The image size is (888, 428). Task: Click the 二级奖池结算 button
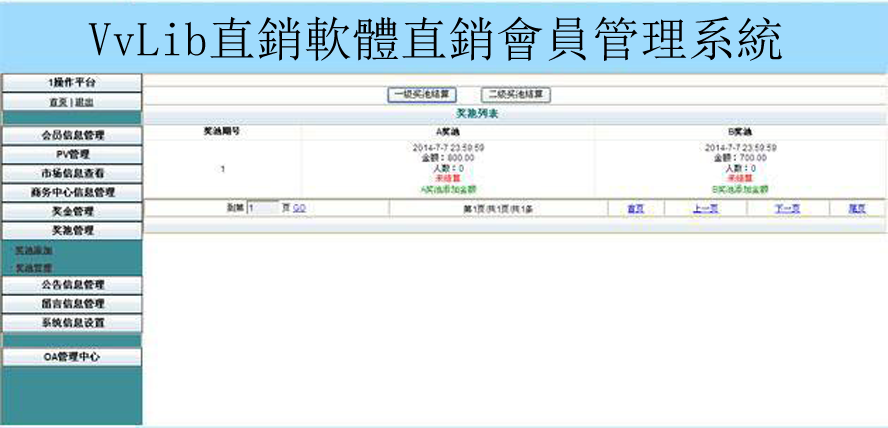pyautogui.click(x=515, y=95)
